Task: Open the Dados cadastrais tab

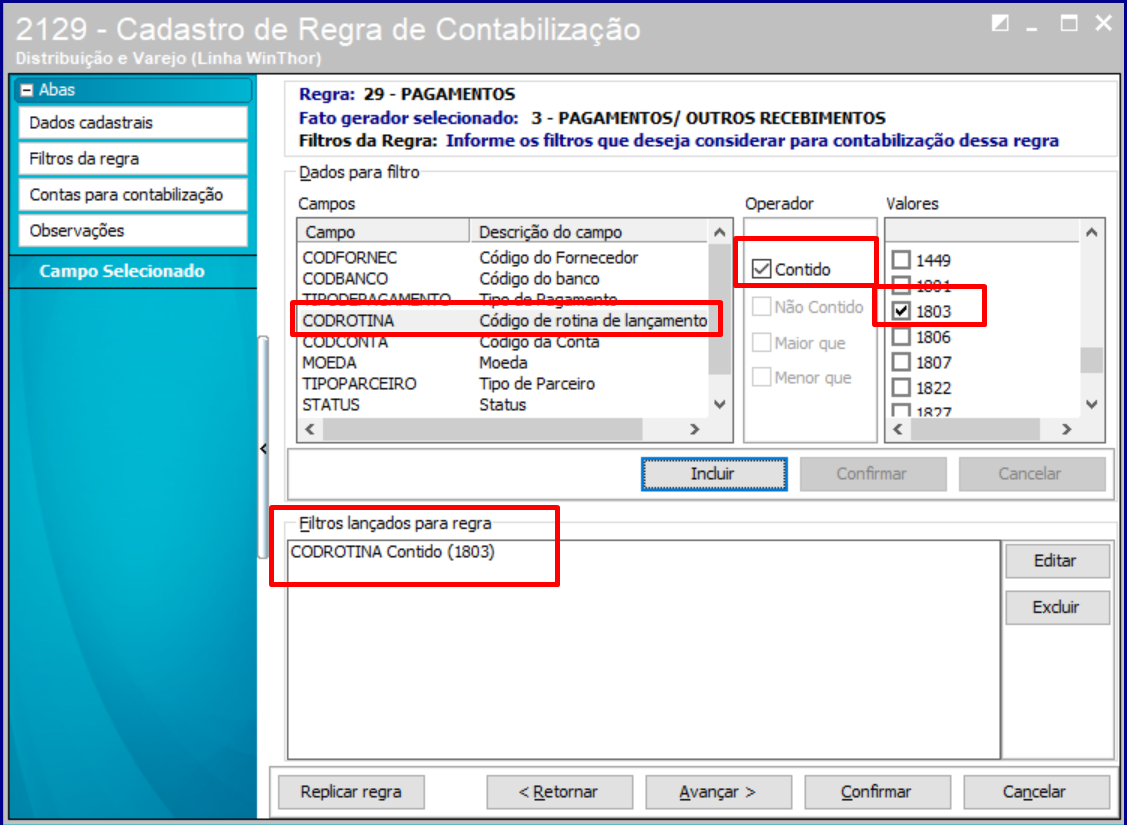Action: pos(133,123)
